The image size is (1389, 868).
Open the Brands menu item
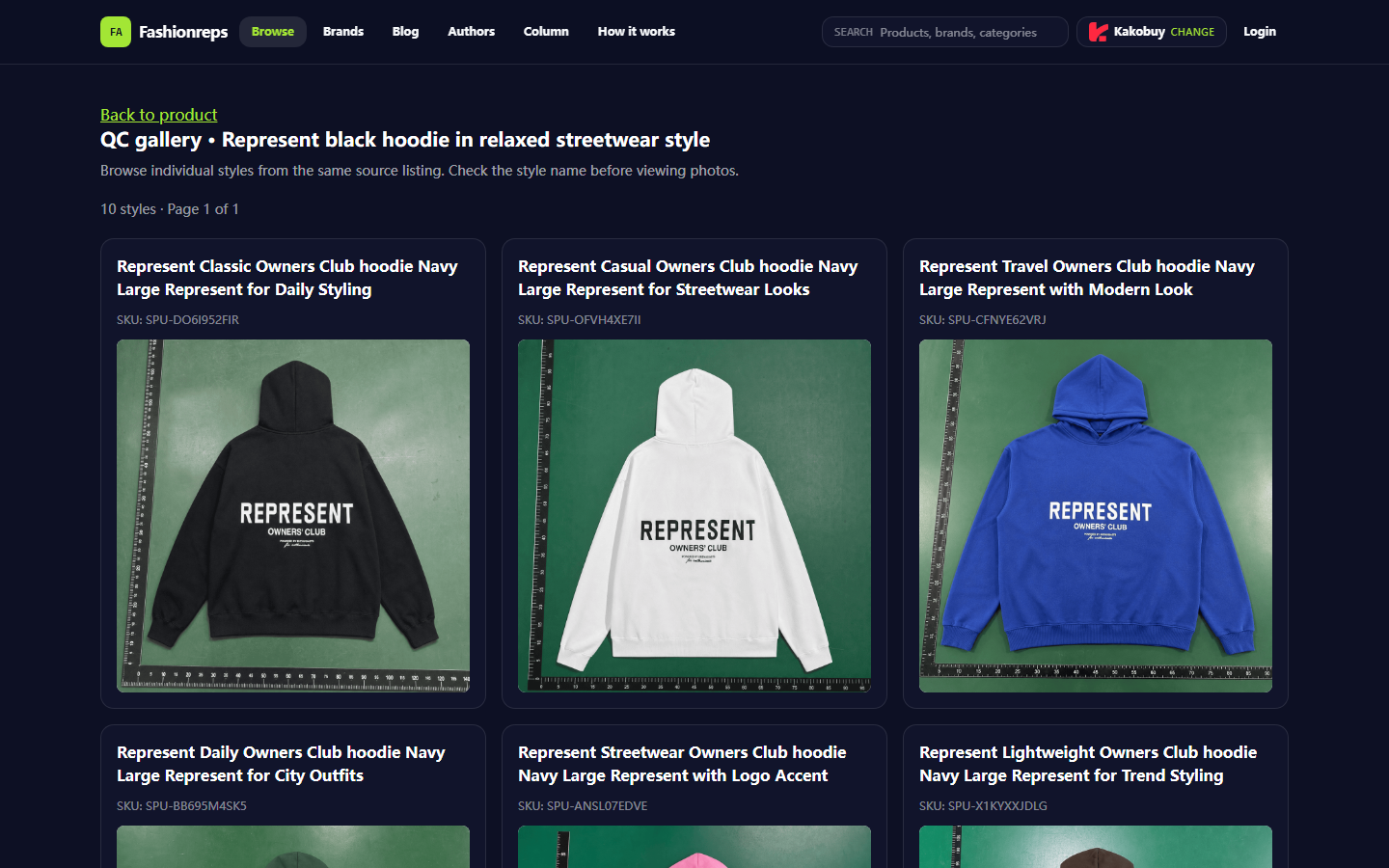tap(343, 32)
